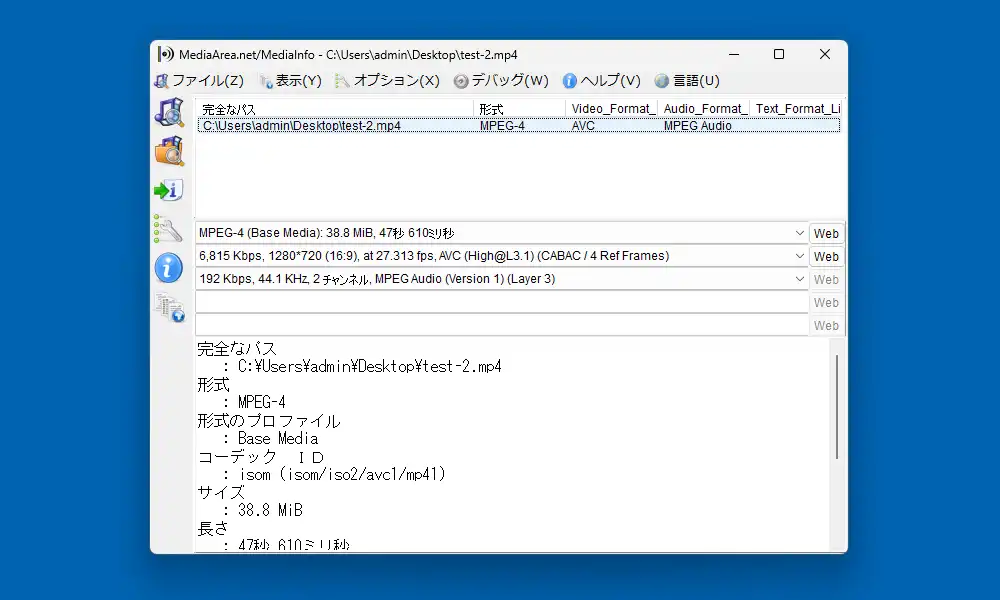Click the 形式のプロファイル label

pyautogui.click(x=268, y=421)
